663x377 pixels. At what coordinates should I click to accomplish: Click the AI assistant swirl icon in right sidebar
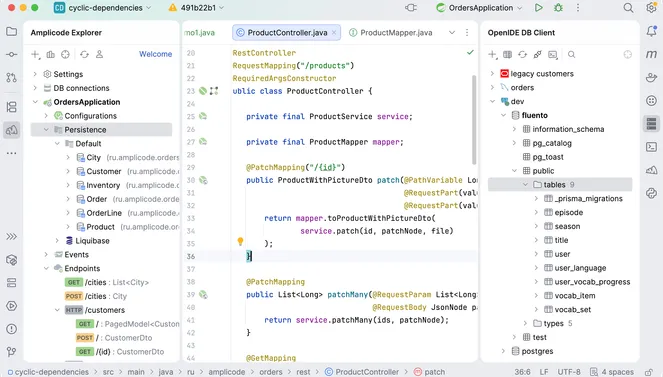pyautogui.click(x=651, y=193)
